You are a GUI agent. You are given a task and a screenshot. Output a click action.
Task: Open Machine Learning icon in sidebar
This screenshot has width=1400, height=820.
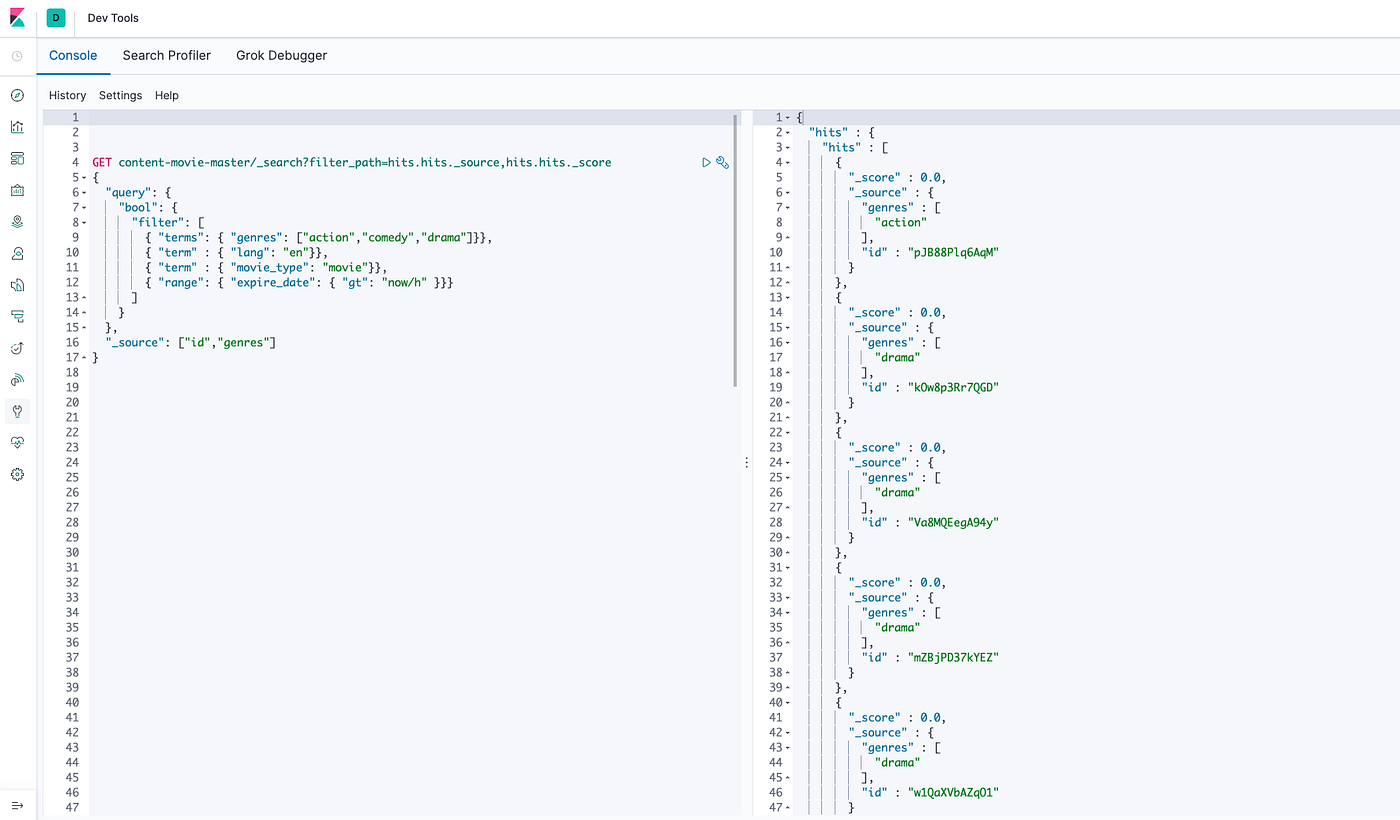17,253
